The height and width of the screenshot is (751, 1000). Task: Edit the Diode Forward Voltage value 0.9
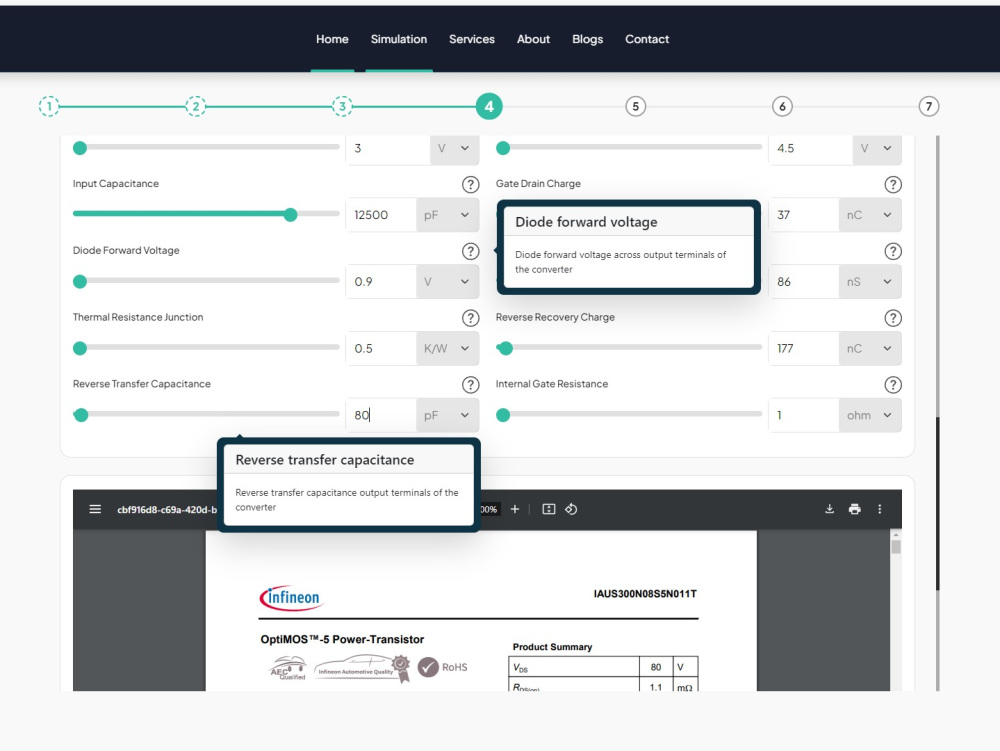[381, 282]
